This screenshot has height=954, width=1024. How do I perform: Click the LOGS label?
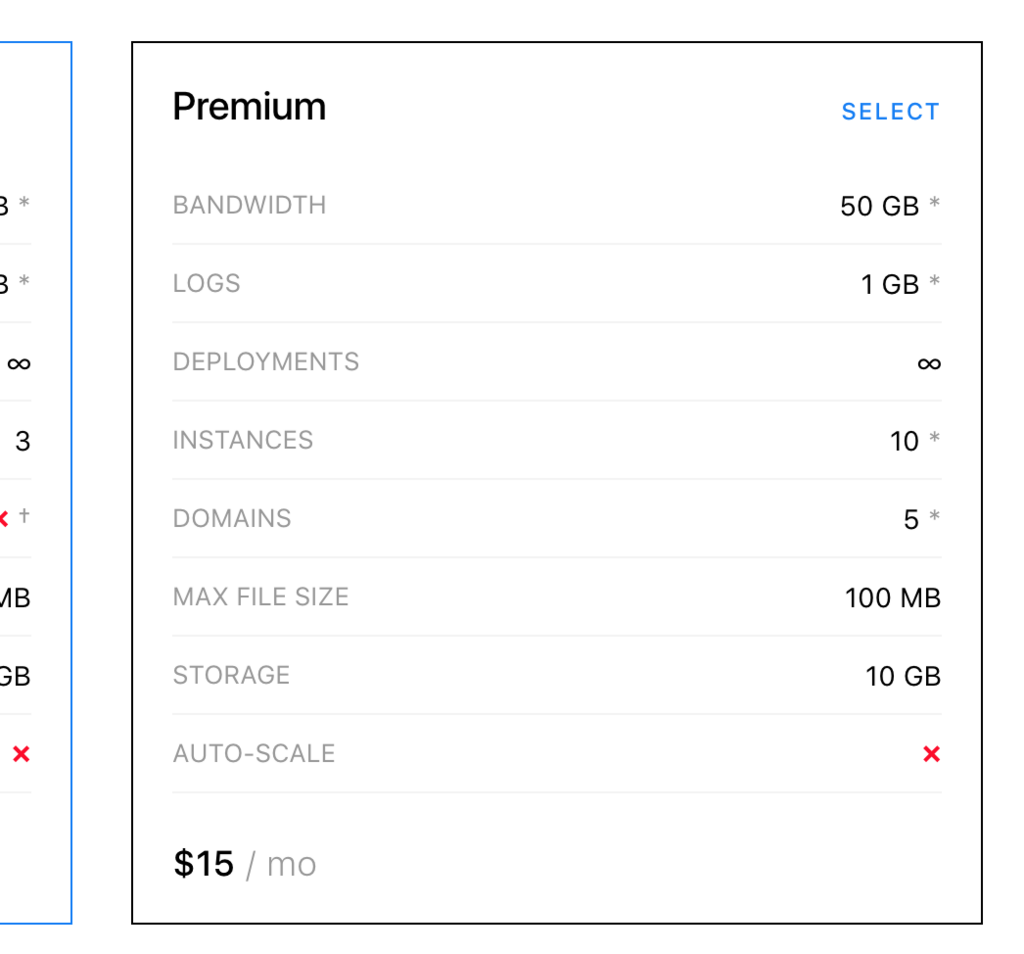point(206,283)
